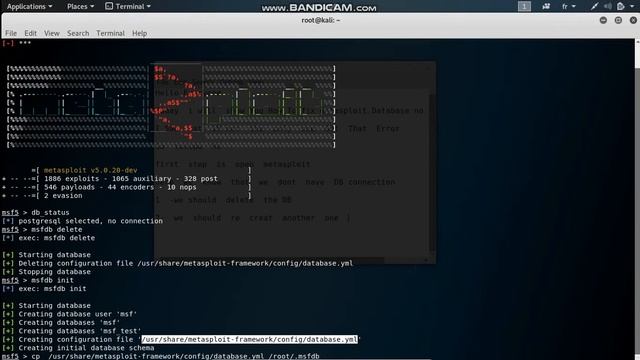This screenshot has width=640, height=360.
Task: Open the File menu in the terminal
Action: [x=11, y=33]
